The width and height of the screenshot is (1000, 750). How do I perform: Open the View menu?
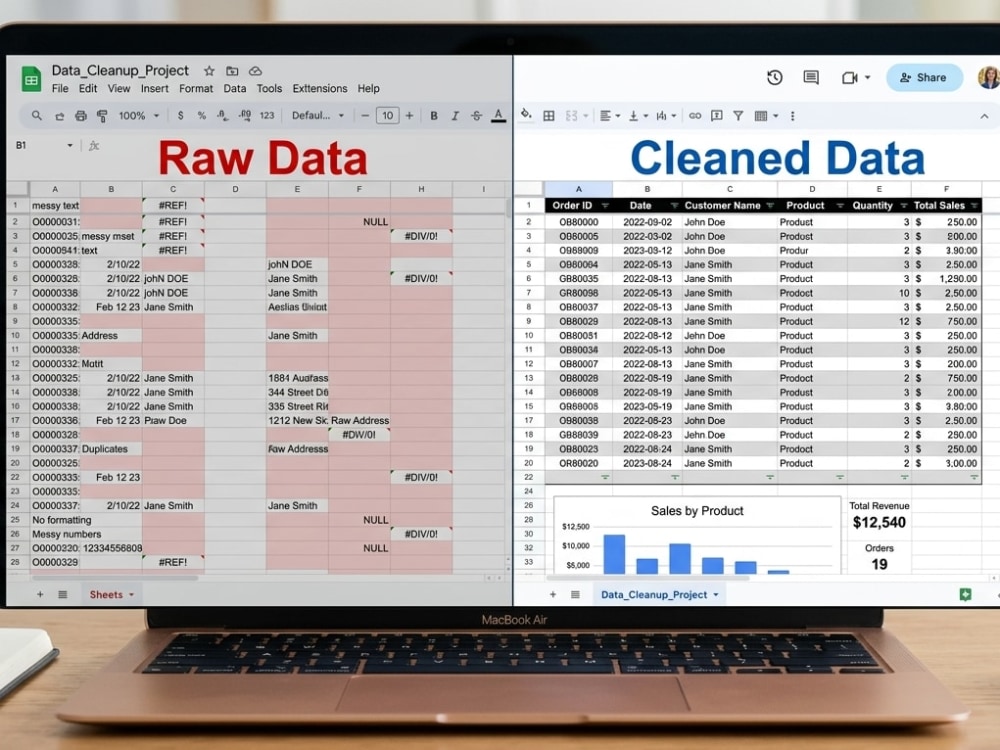119,89
